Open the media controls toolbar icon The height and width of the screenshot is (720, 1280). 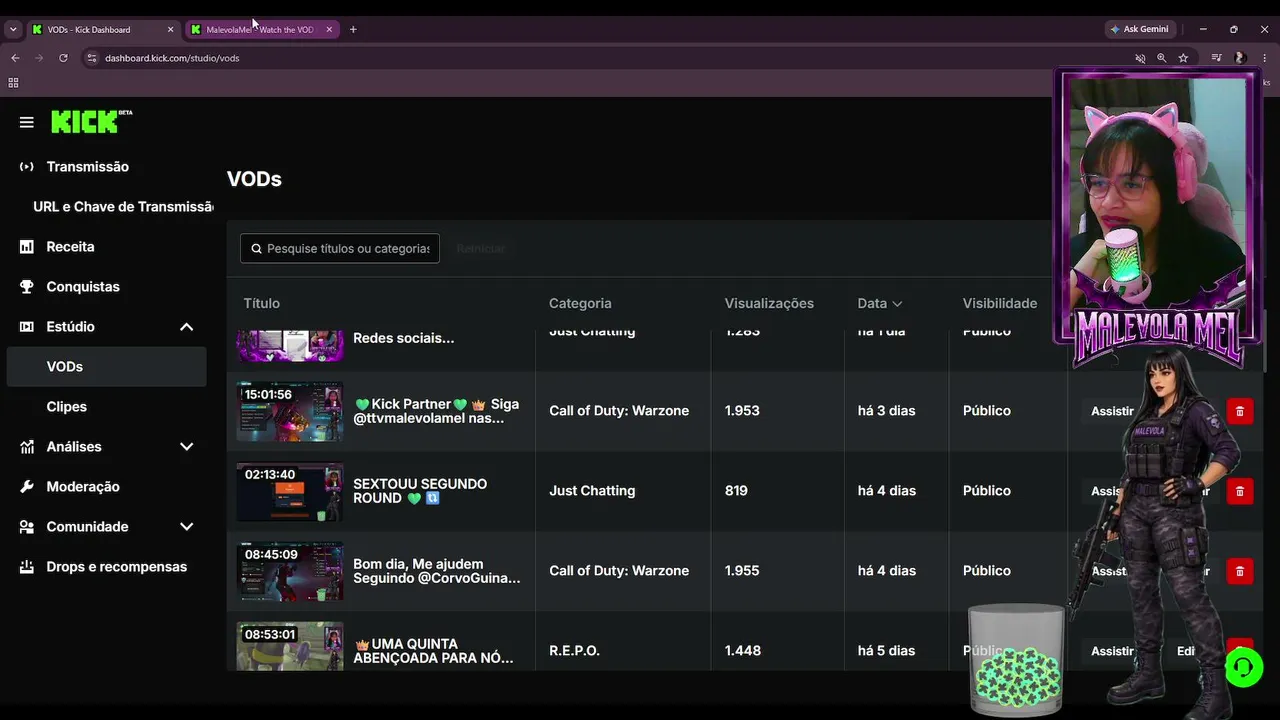[x=1216, y=58]
